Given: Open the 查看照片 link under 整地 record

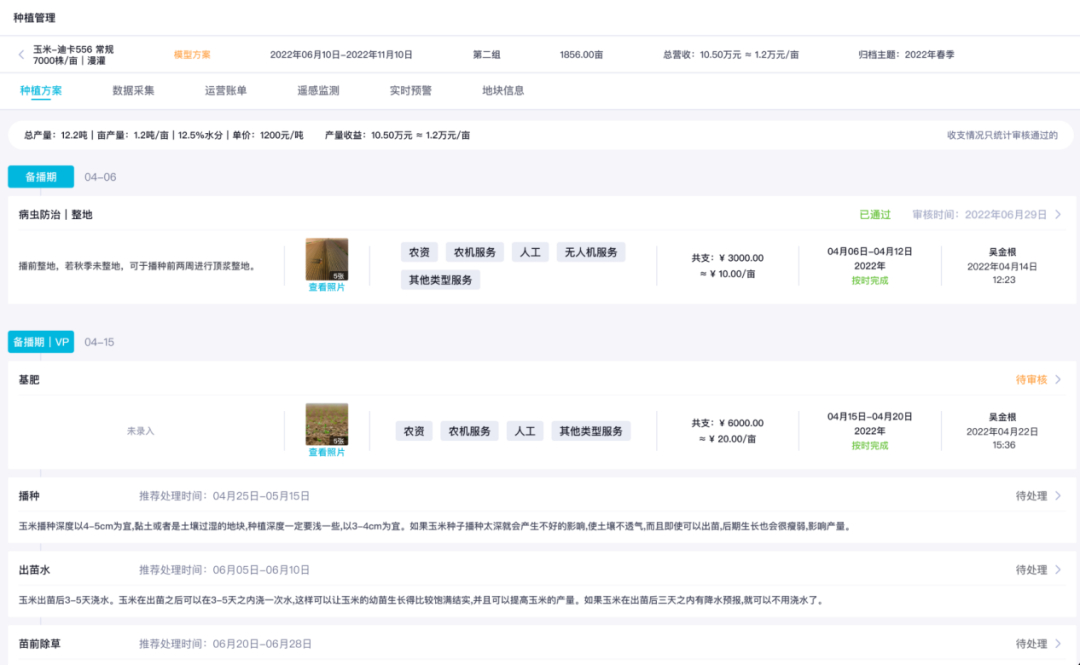Looking at the screenshot, I should click(x=327, y=286).
